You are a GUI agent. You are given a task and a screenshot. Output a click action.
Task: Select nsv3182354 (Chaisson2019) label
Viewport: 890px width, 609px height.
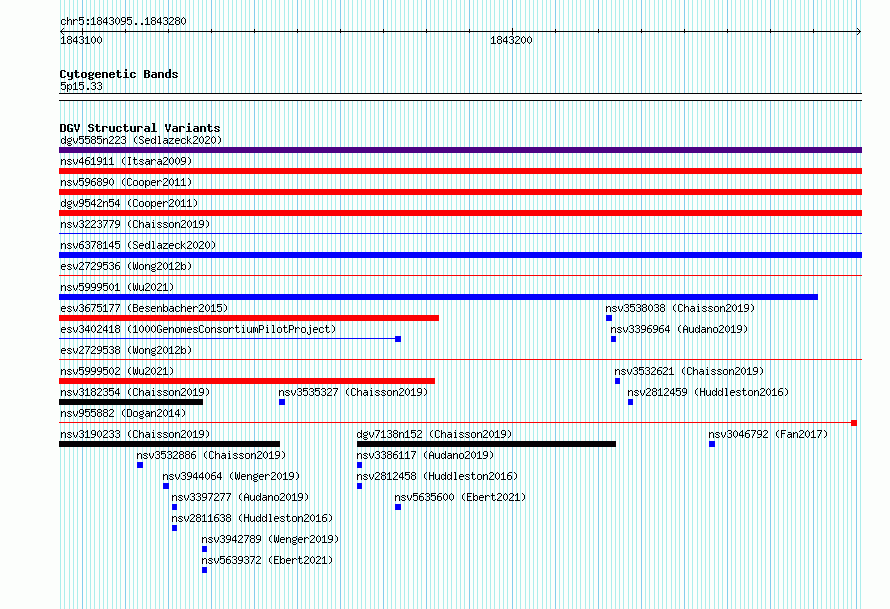[135, 392]
